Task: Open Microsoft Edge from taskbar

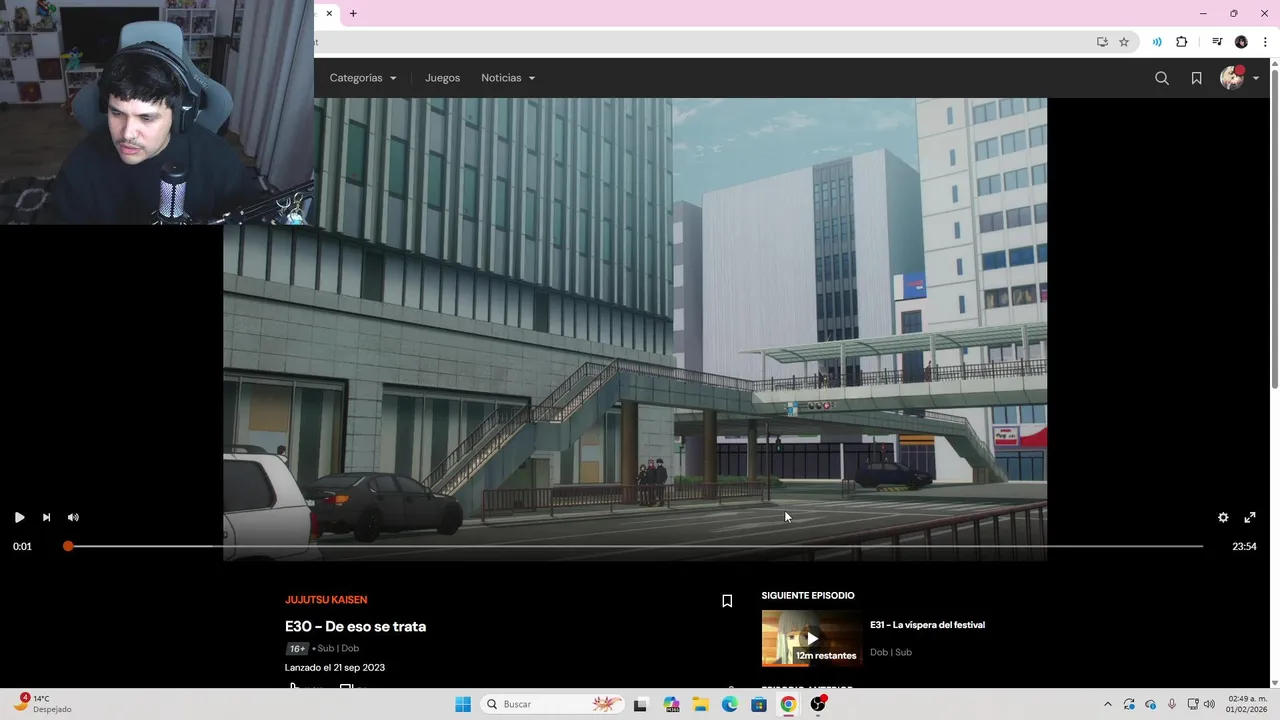Action: point(730,704)
